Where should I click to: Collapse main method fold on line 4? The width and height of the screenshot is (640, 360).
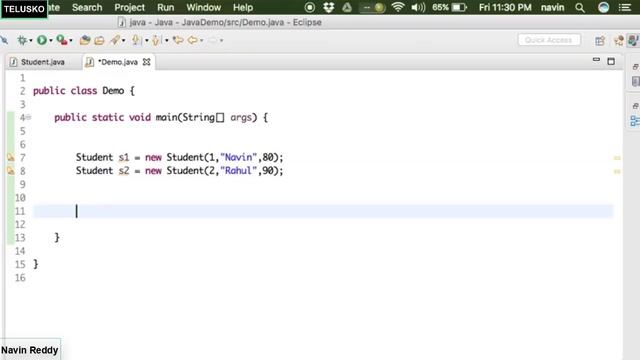coord(29,118)
